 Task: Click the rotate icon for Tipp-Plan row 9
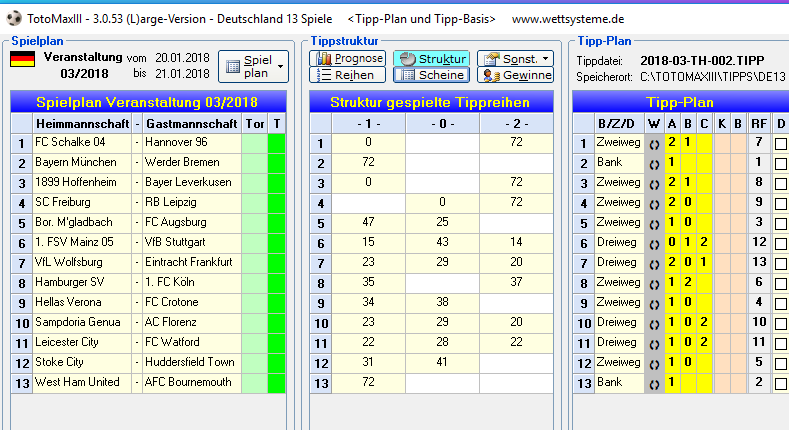pyautogui.click(x=654, y=304)
